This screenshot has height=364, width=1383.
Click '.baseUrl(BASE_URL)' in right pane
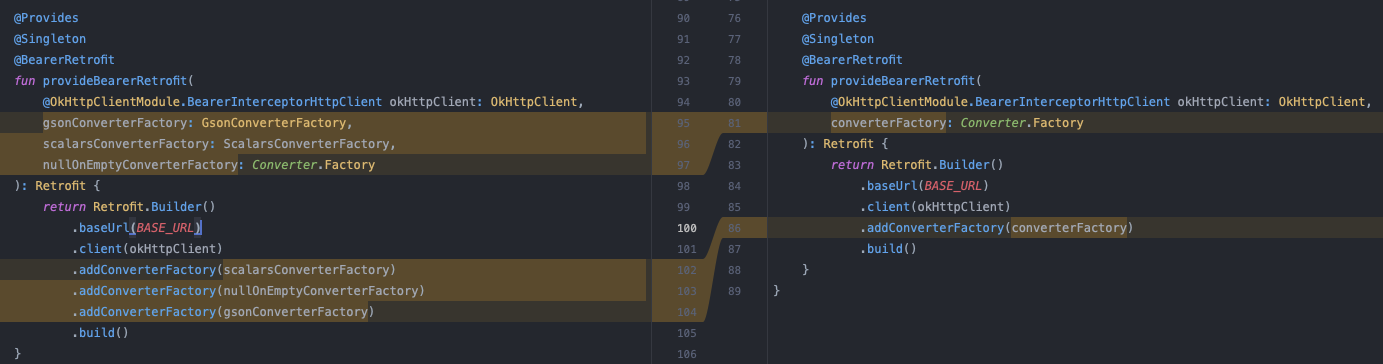click(924, 186)
